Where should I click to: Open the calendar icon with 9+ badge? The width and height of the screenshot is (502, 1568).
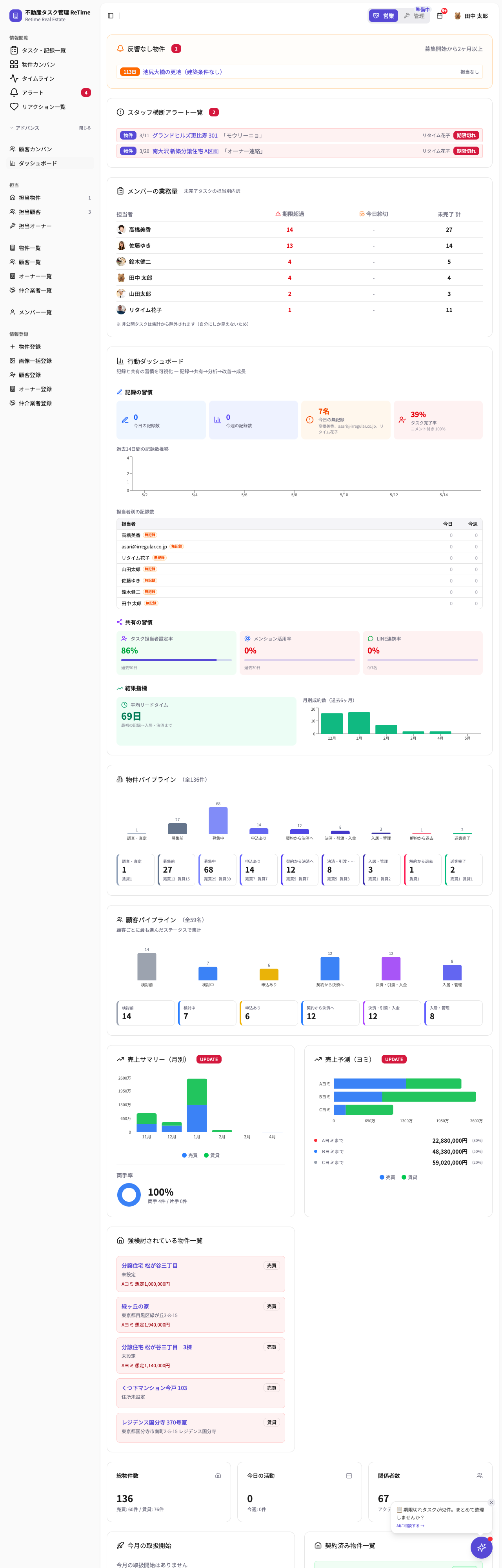point(440,16)
